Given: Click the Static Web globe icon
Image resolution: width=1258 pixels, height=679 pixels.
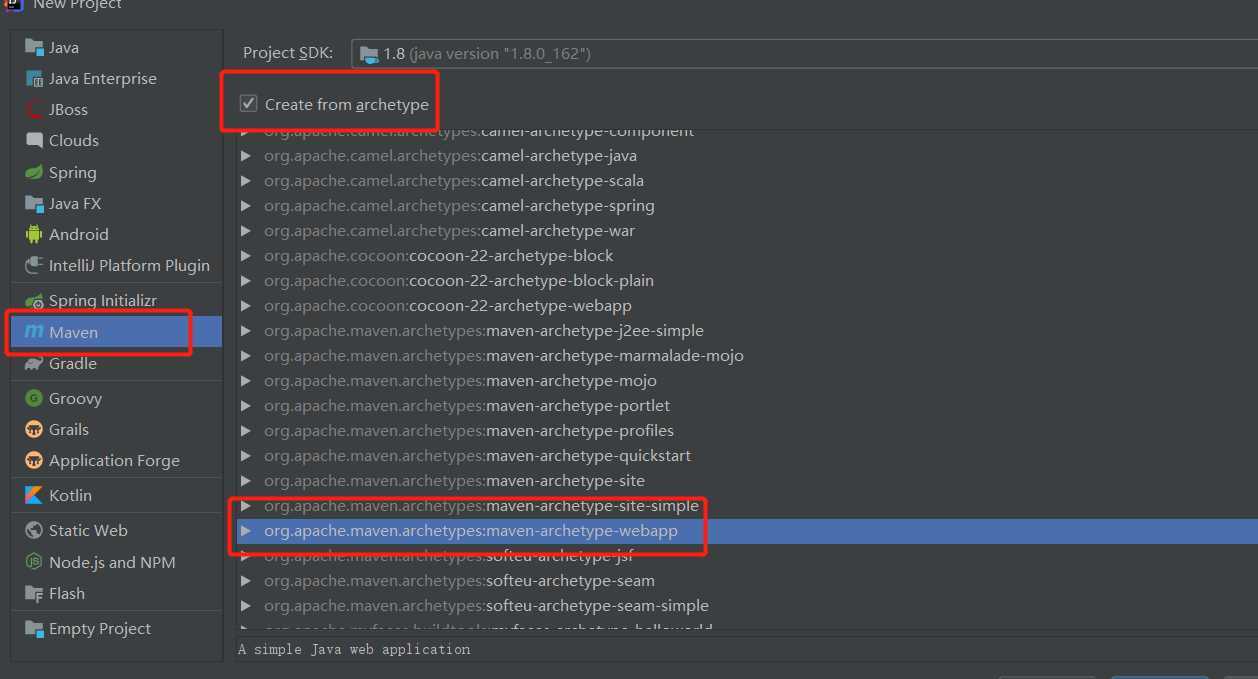Looking at the screenshot, I should click(34, 530).
